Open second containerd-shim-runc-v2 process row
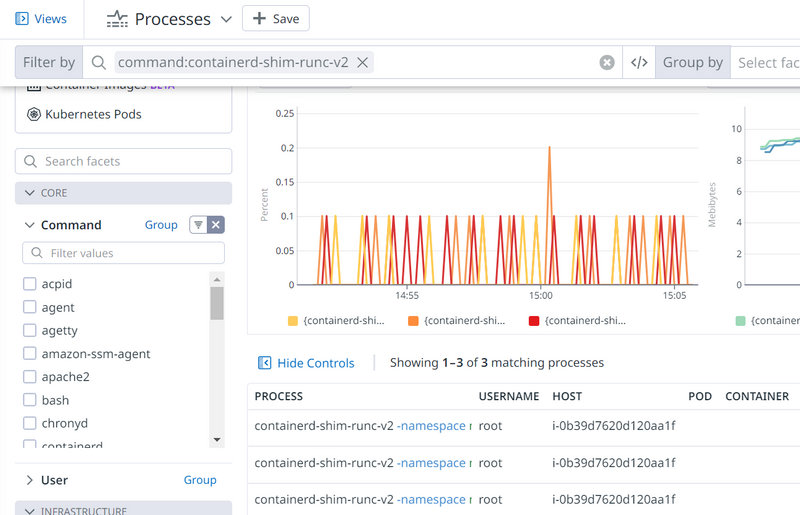The height and width of the screenshot is (515, 800). [x=524, y=463]
